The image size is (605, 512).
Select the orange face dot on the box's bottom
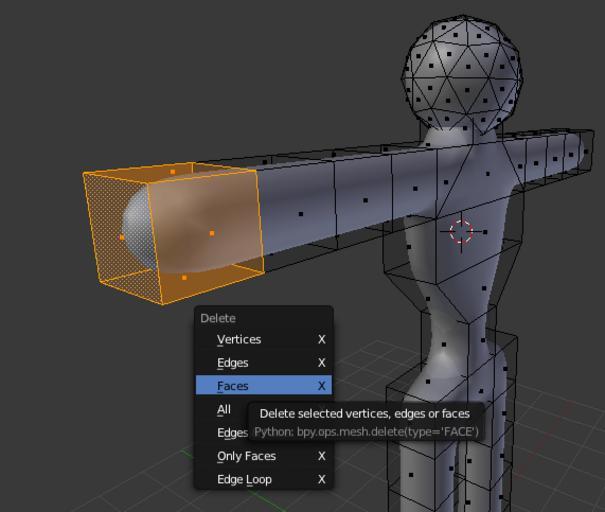pos(184,278)
